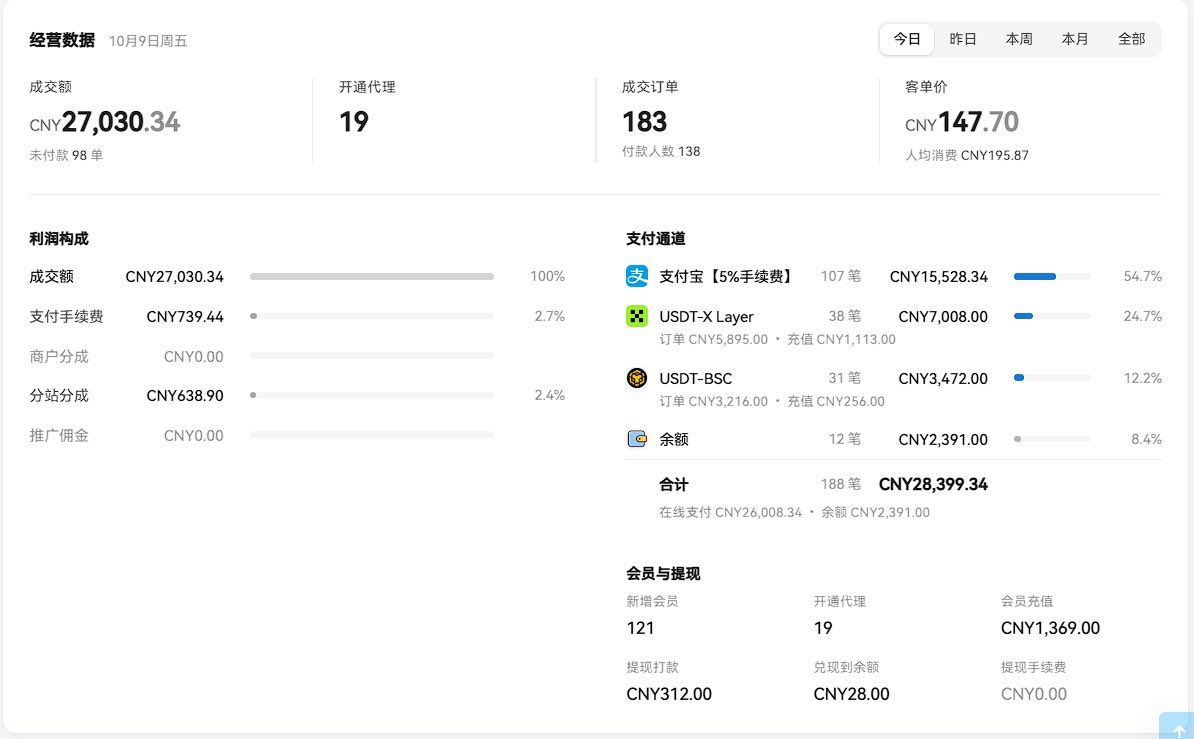Click the 付款人数 138 text
Screen dimensions: 1194x739
click(x=661, y=152)
